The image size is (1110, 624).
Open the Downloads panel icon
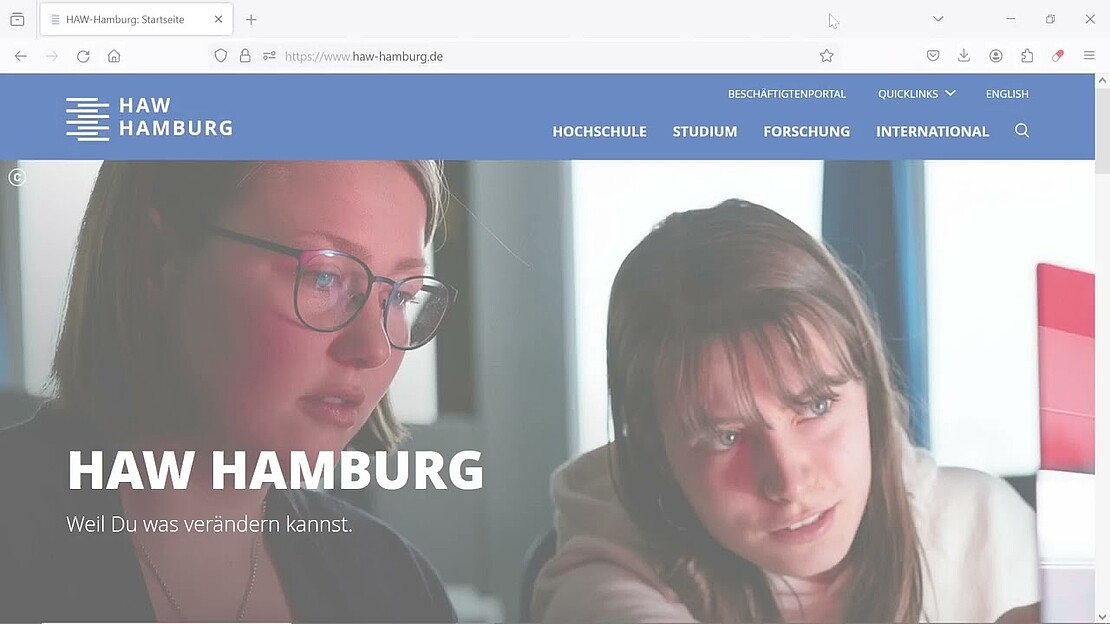963,56
